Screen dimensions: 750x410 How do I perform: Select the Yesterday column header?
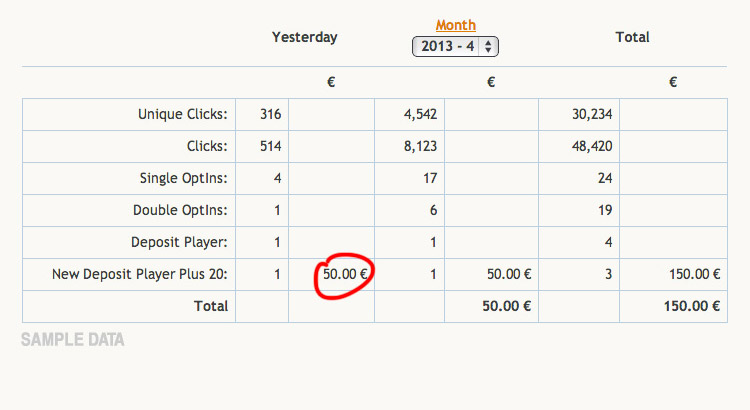304,37
